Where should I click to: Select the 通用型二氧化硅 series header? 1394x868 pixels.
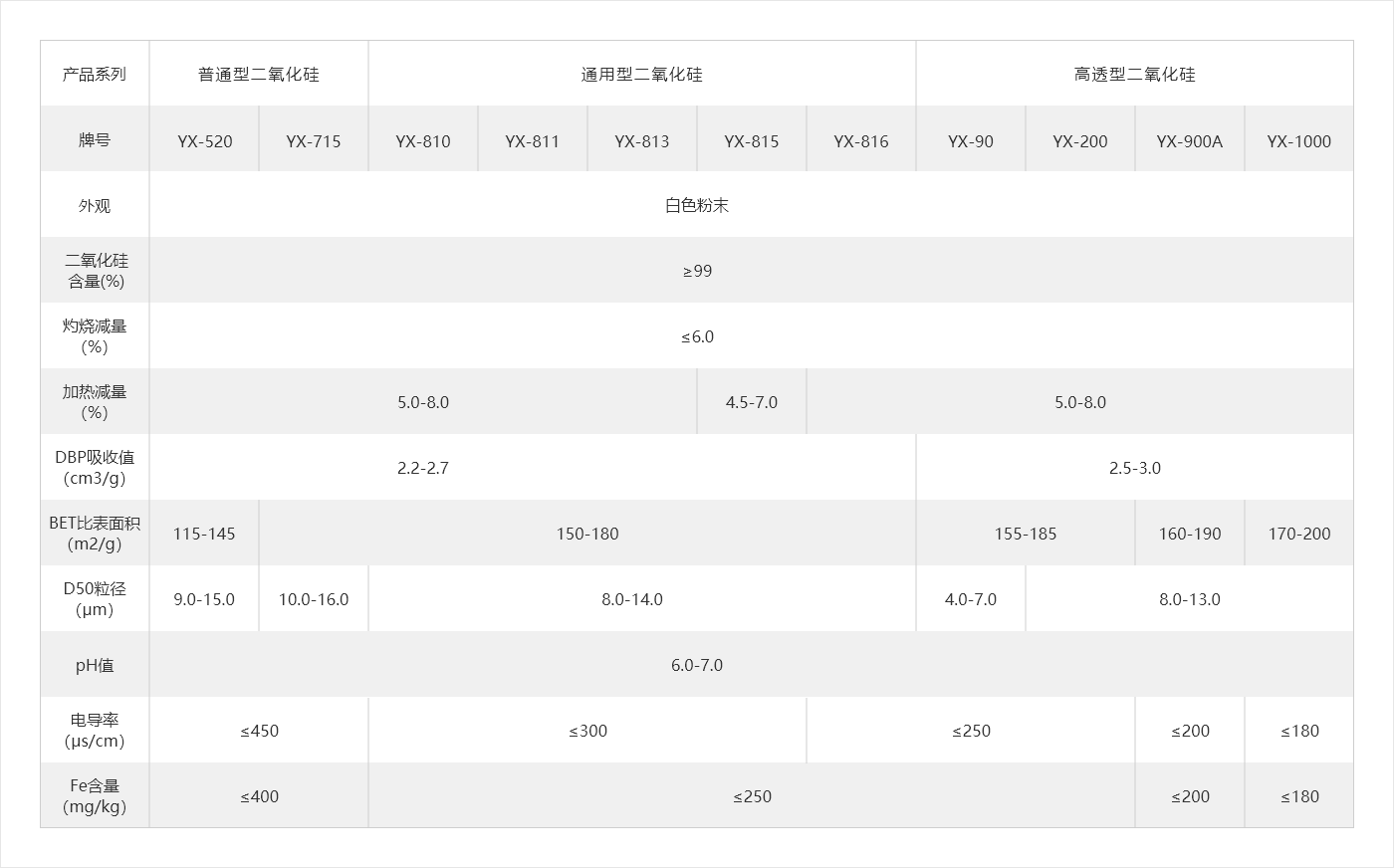642,75
